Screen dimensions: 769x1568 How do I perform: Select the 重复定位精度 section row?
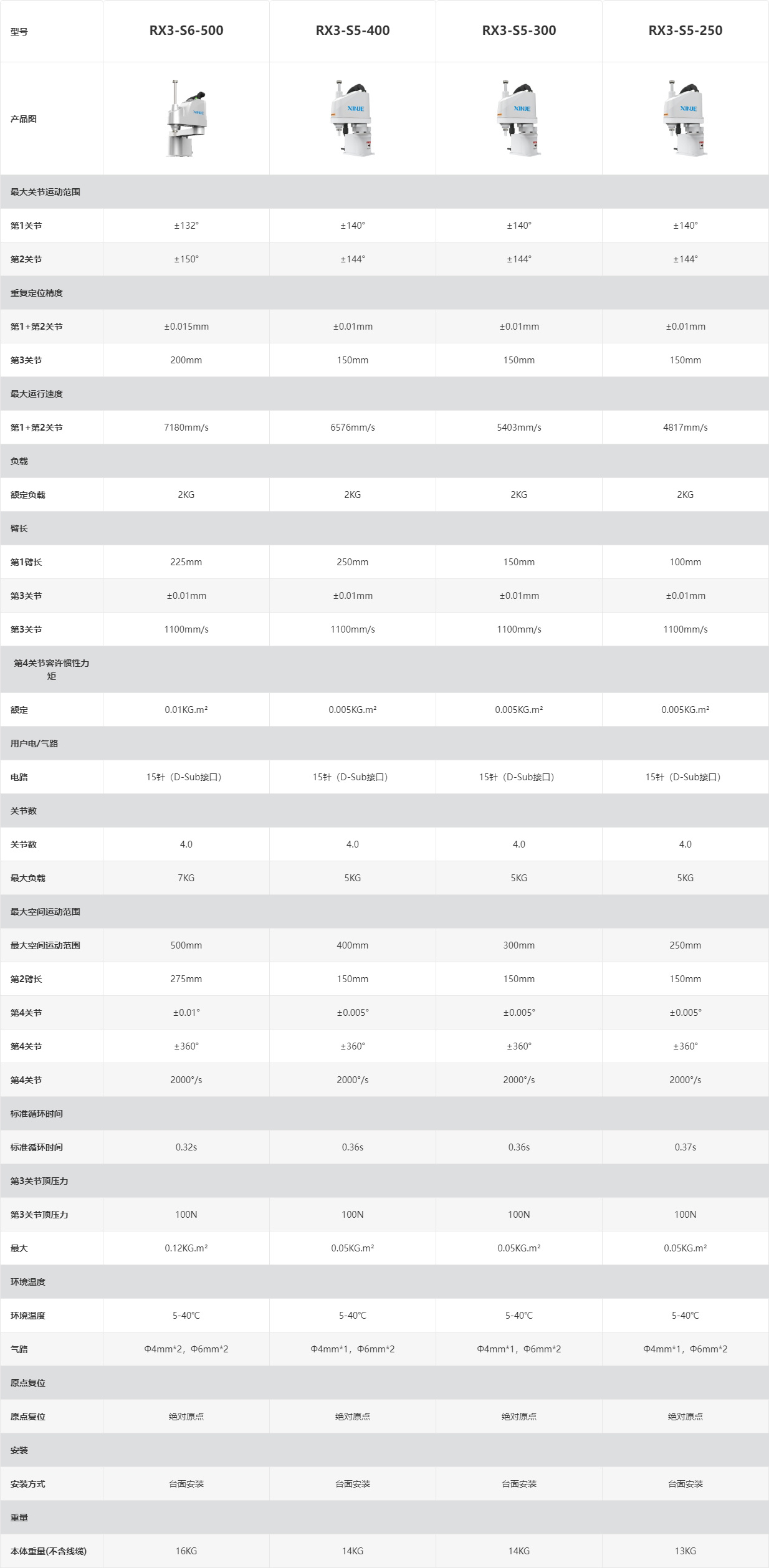coord(384,293)
